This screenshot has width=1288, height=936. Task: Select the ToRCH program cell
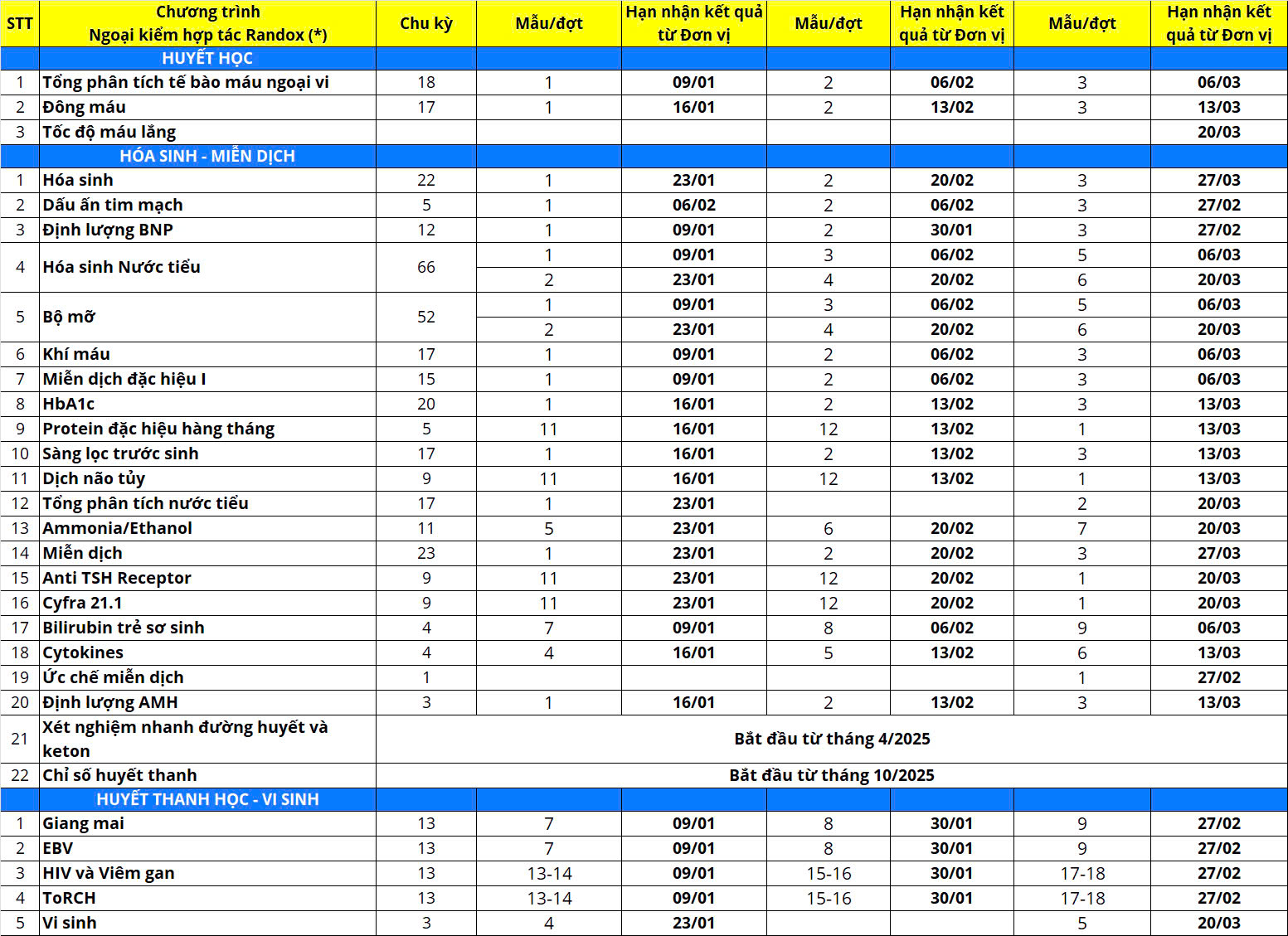(70, 898)
